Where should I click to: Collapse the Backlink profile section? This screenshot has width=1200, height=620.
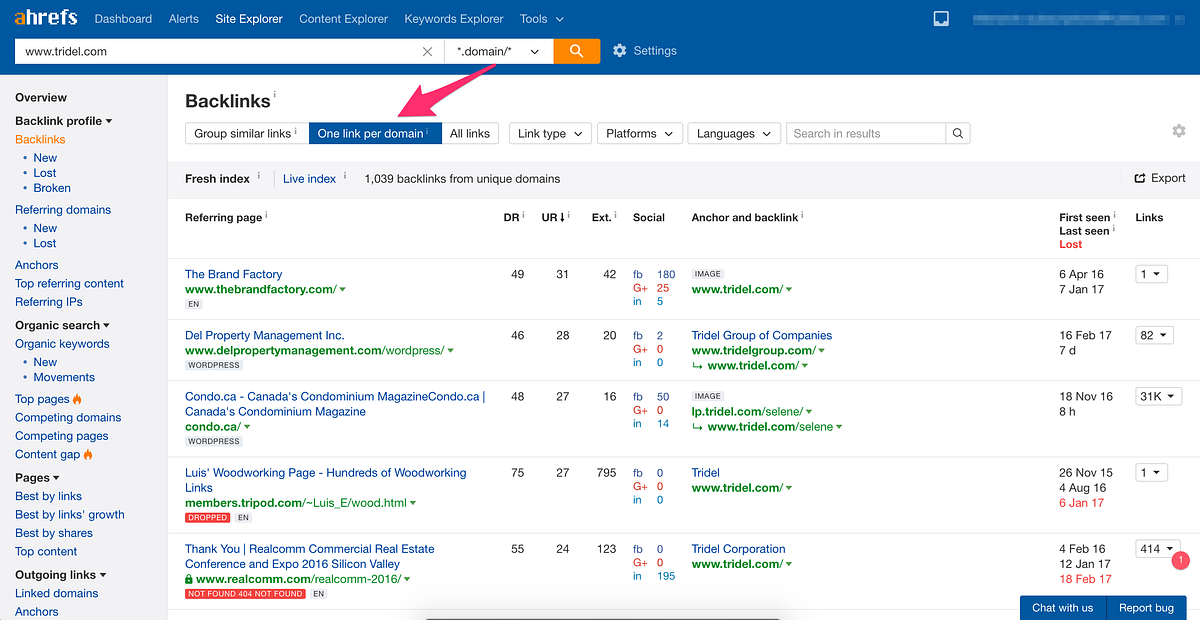(63, 121)
